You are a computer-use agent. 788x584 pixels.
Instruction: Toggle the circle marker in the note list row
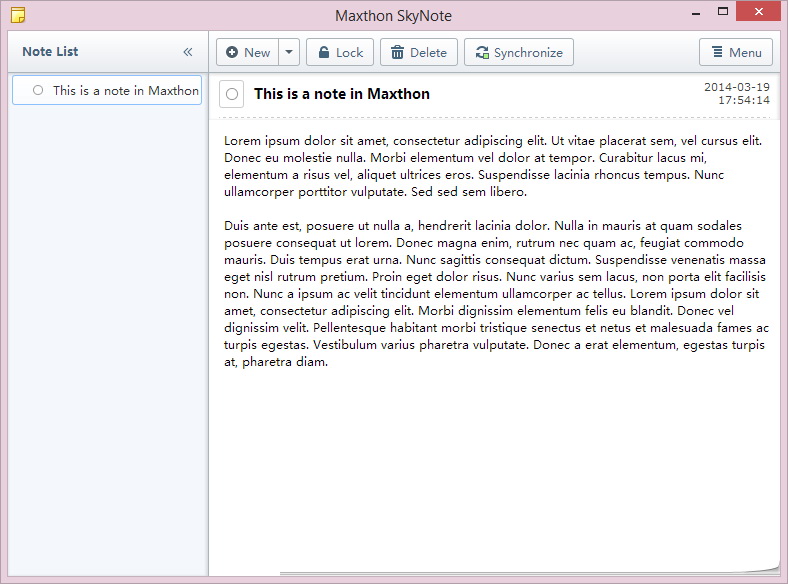point(38,90)
